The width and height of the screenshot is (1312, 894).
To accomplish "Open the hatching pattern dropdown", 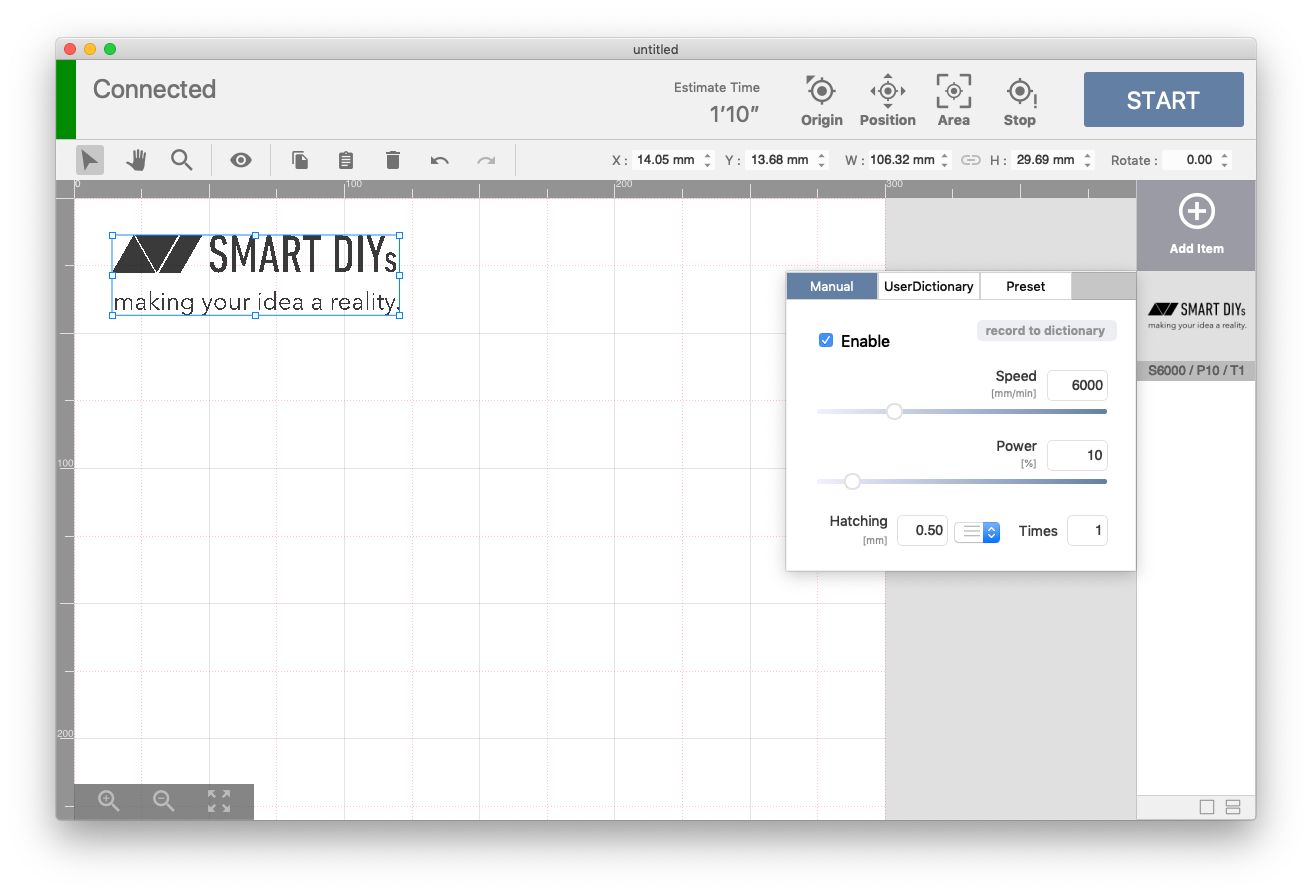I will 977,532.
